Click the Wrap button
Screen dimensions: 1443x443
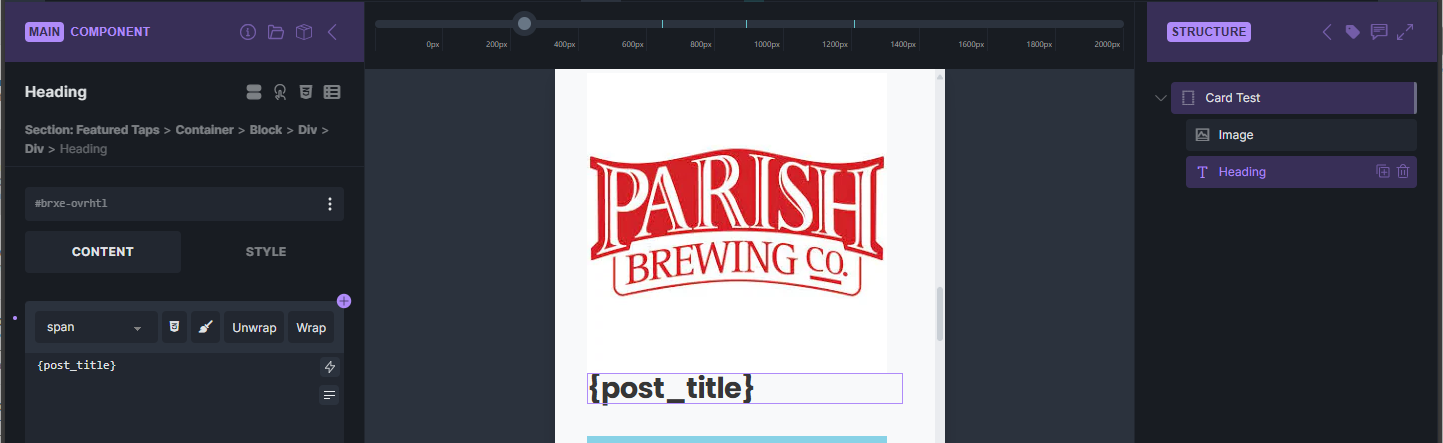(x=311, y=327)
